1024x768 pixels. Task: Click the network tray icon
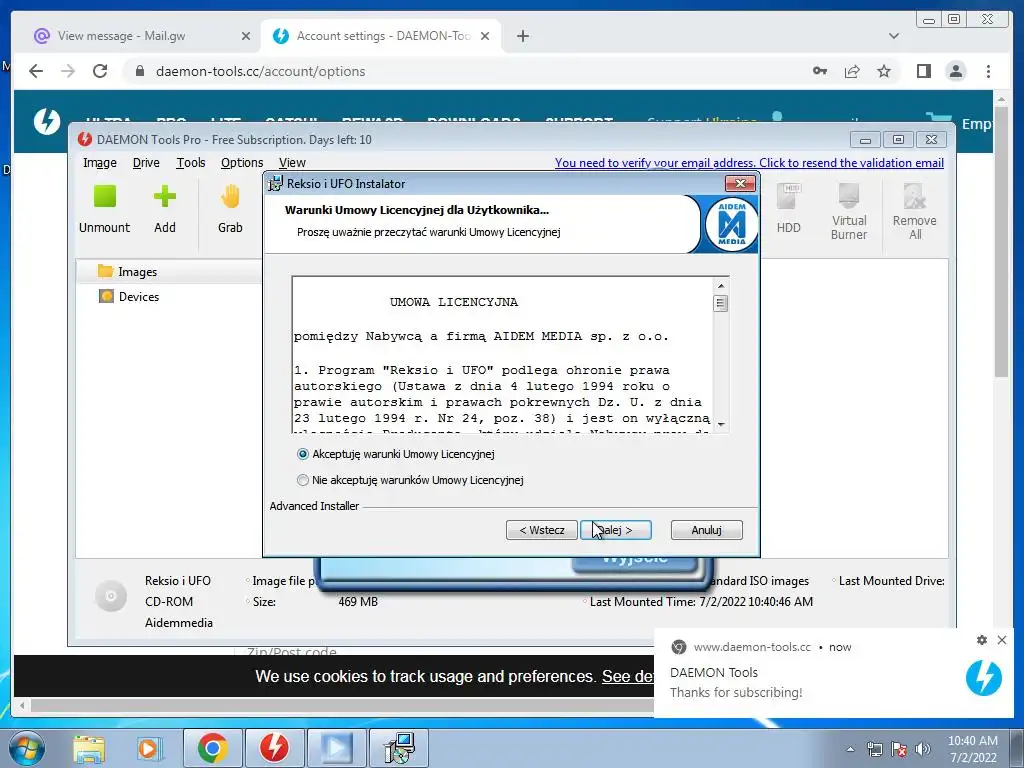coord(874,749)
